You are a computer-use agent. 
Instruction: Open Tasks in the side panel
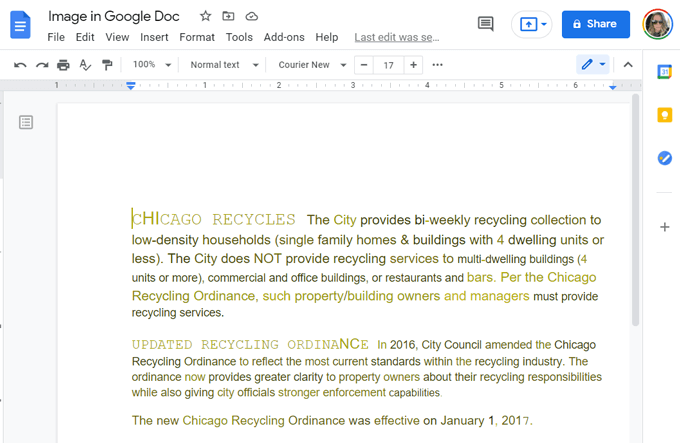(664, 158)
